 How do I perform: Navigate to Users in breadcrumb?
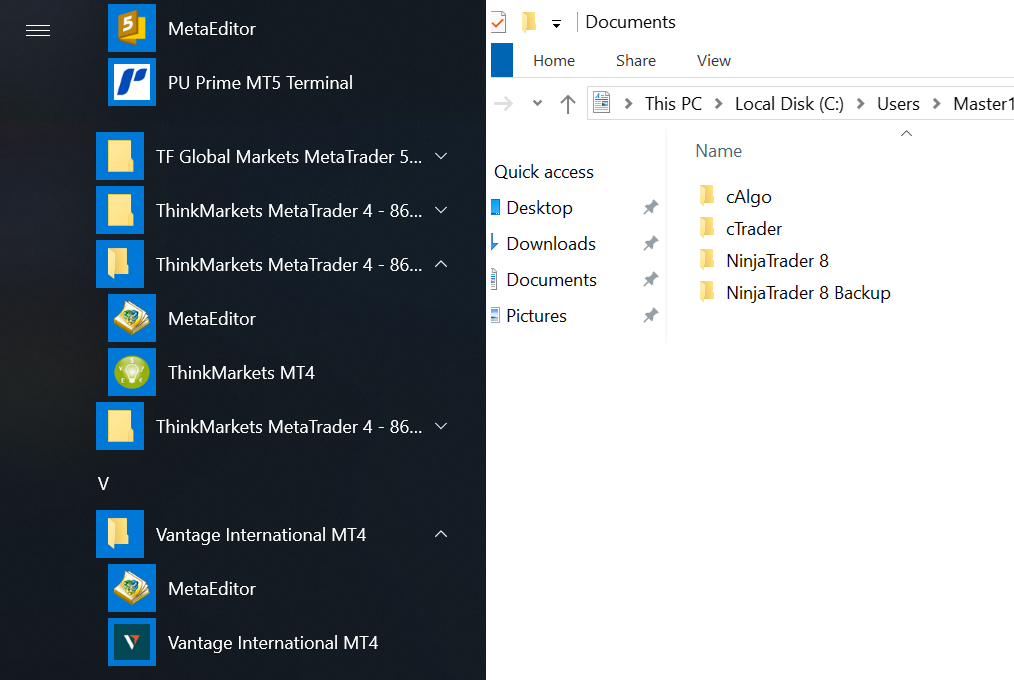[x=898, y=103]
